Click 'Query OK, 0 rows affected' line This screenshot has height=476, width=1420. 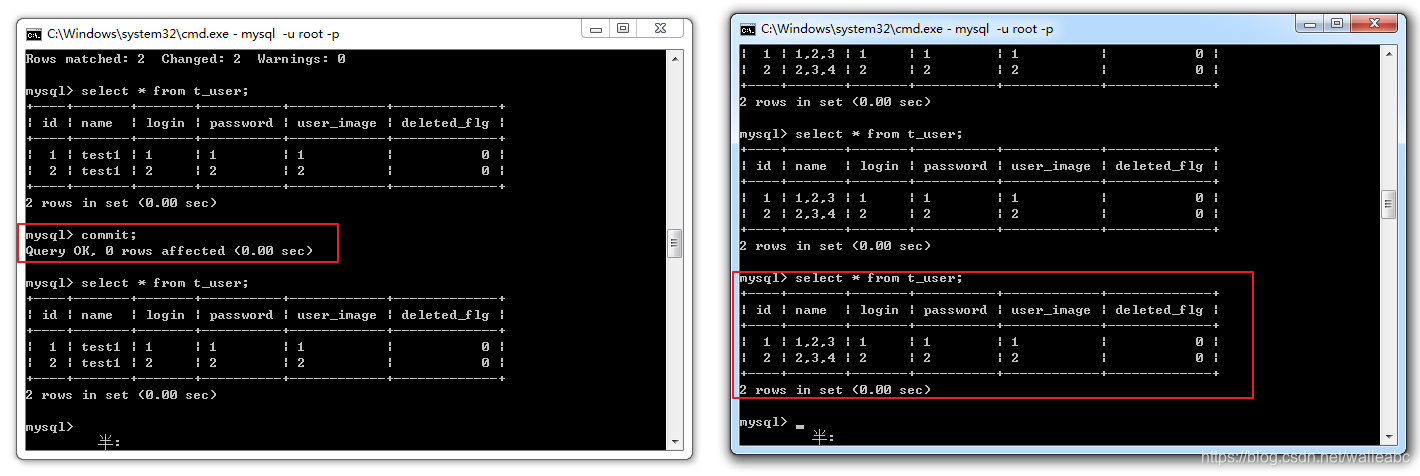point(169,251)
